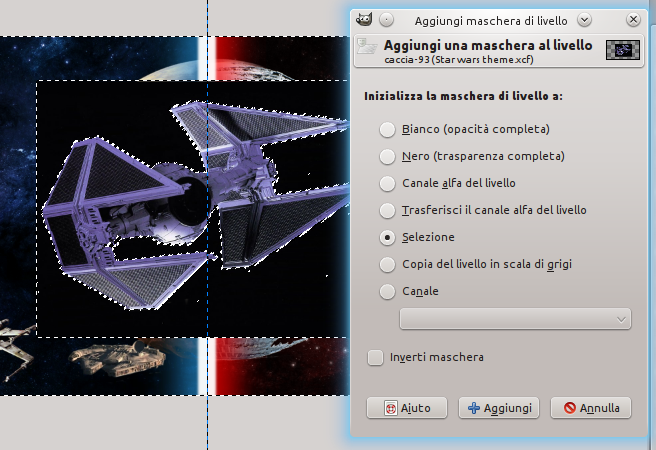Click the GIMP Wilber icon in title bar
The image size is (656, 450).
(x=364, y=20)
